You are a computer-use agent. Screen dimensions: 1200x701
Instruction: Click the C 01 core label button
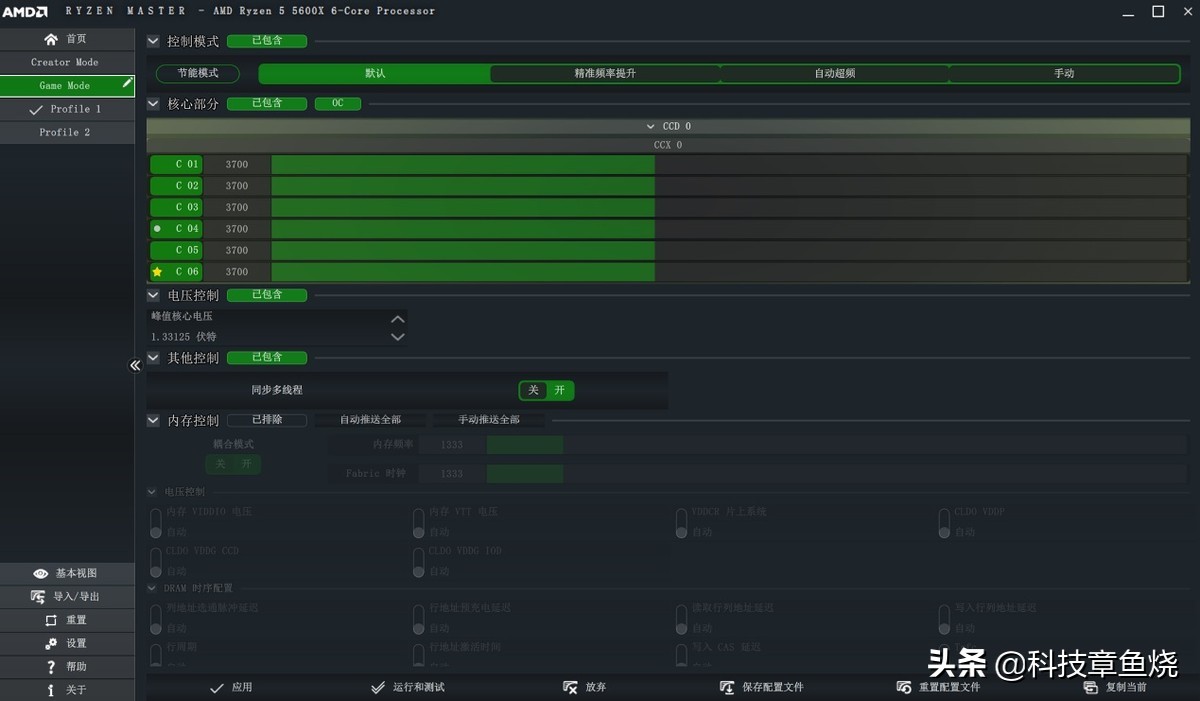click(x=176, y=164)
